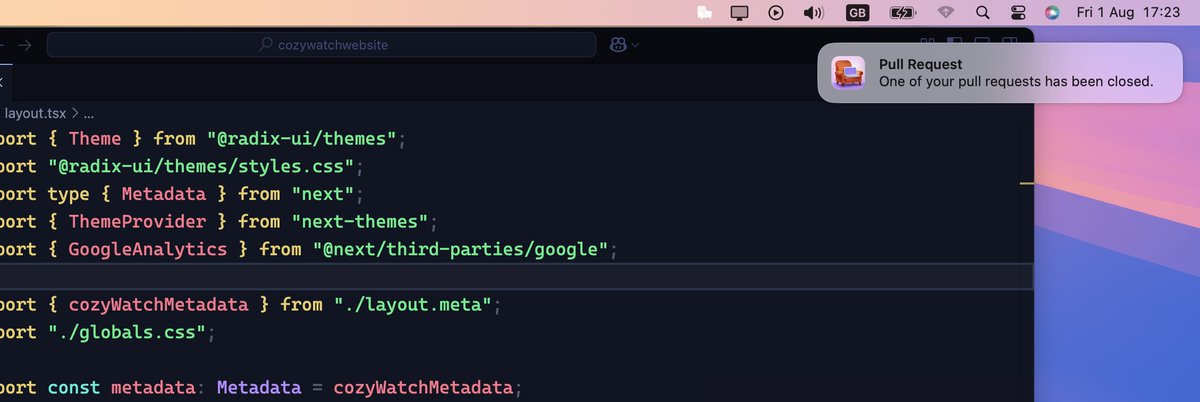Open Control Center in menu bar
The image size is (1200, 402).
pyautogui.click(x=1017, y=13)
